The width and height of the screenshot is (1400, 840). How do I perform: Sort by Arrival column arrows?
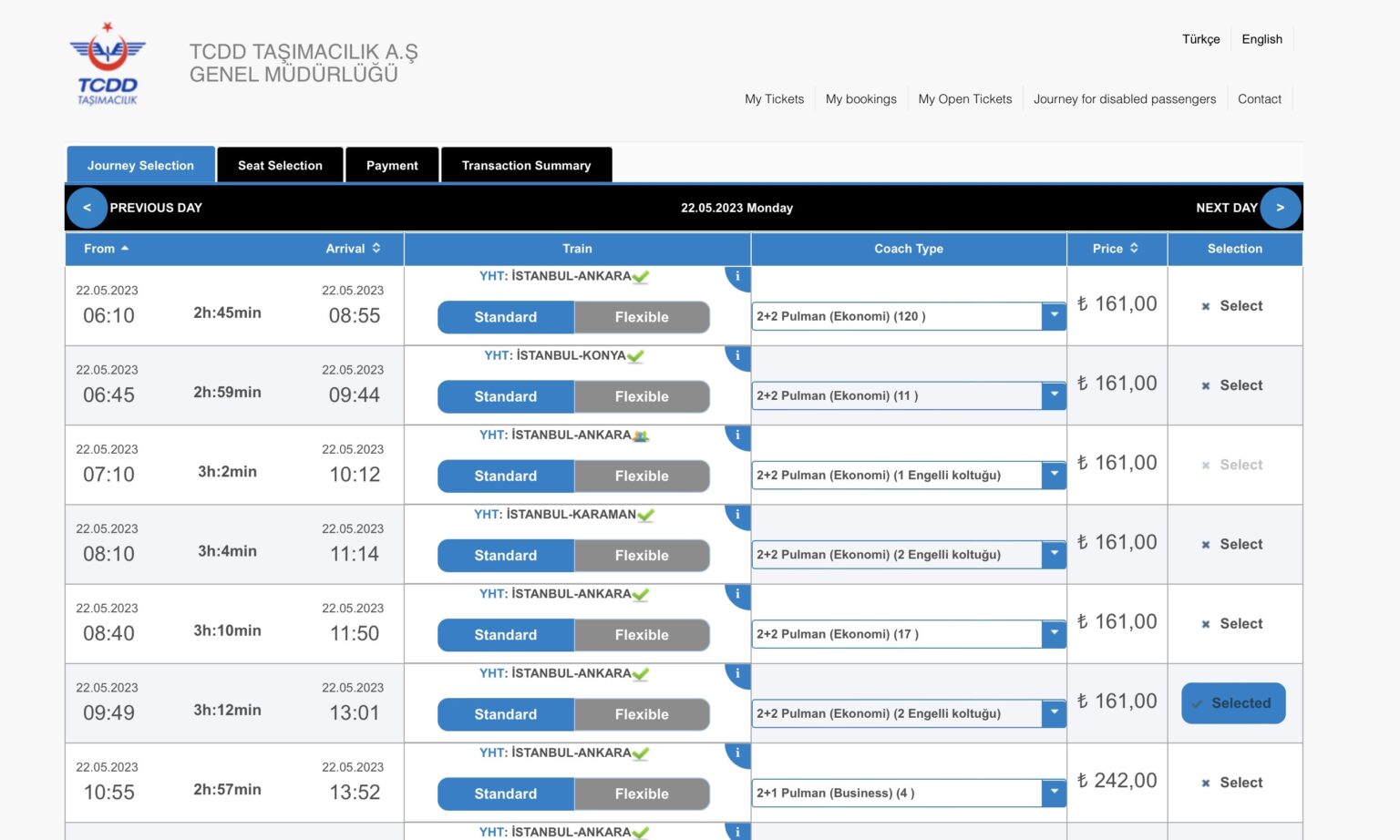376,248
